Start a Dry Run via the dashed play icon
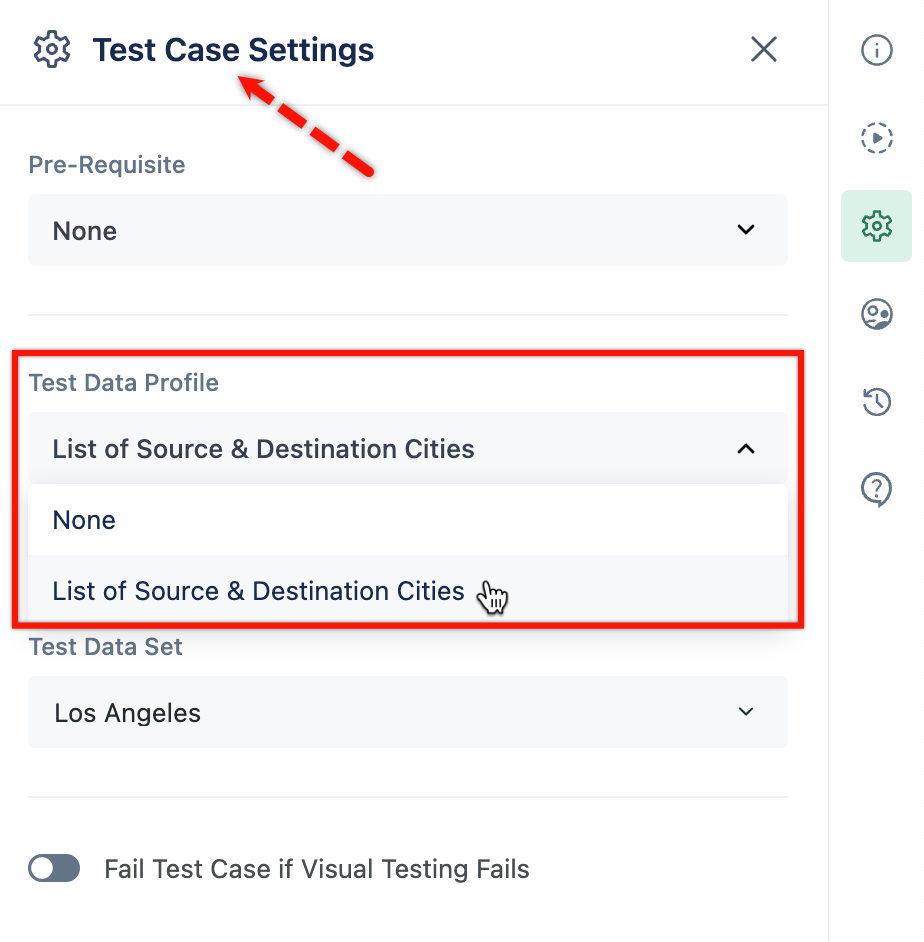Screen dimensions: 924x942 (877, 138)
